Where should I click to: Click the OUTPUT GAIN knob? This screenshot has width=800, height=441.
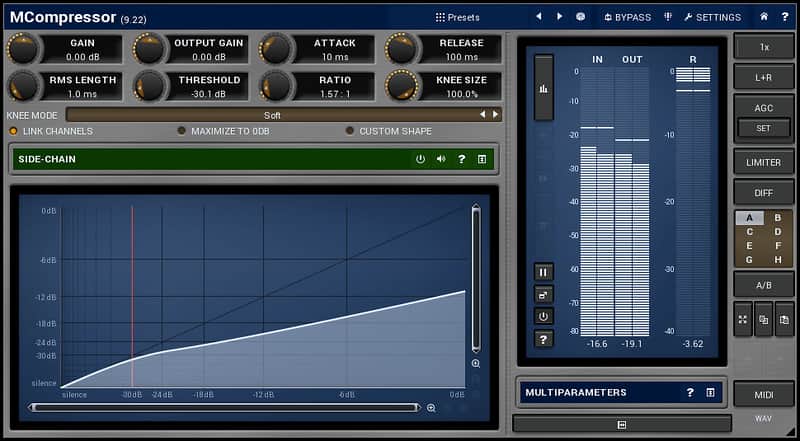[x=148, y=49]
